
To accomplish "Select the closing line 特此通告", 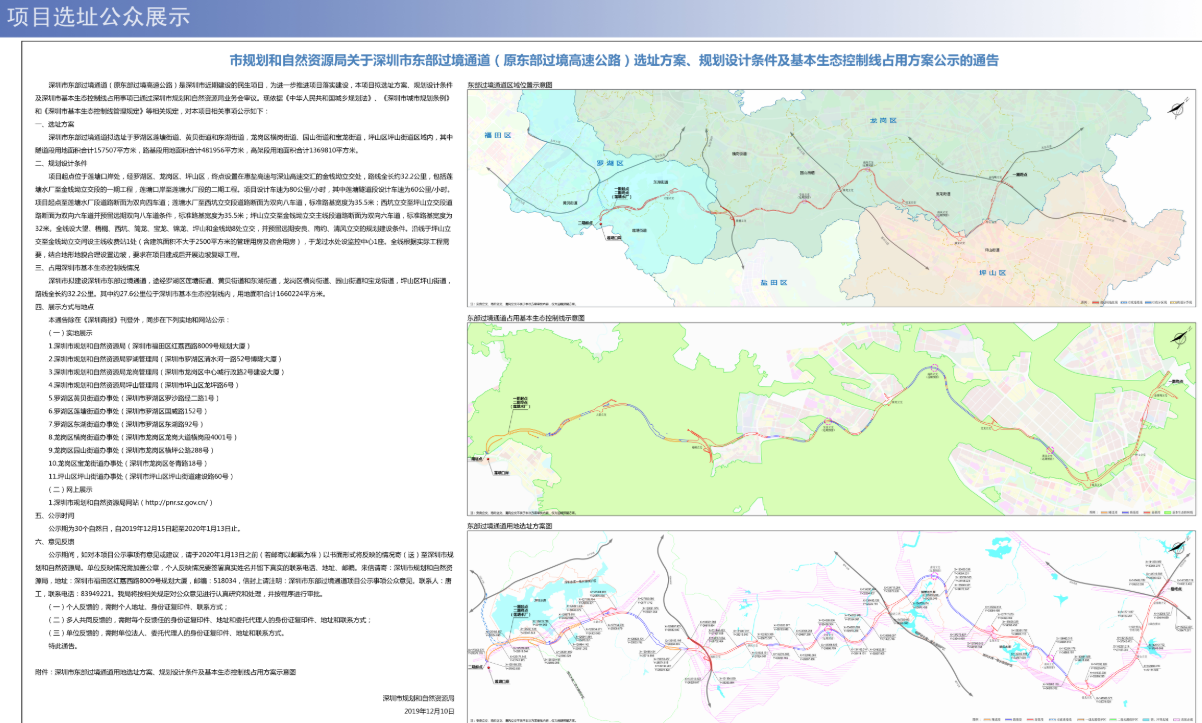I will tap(65, 646).
